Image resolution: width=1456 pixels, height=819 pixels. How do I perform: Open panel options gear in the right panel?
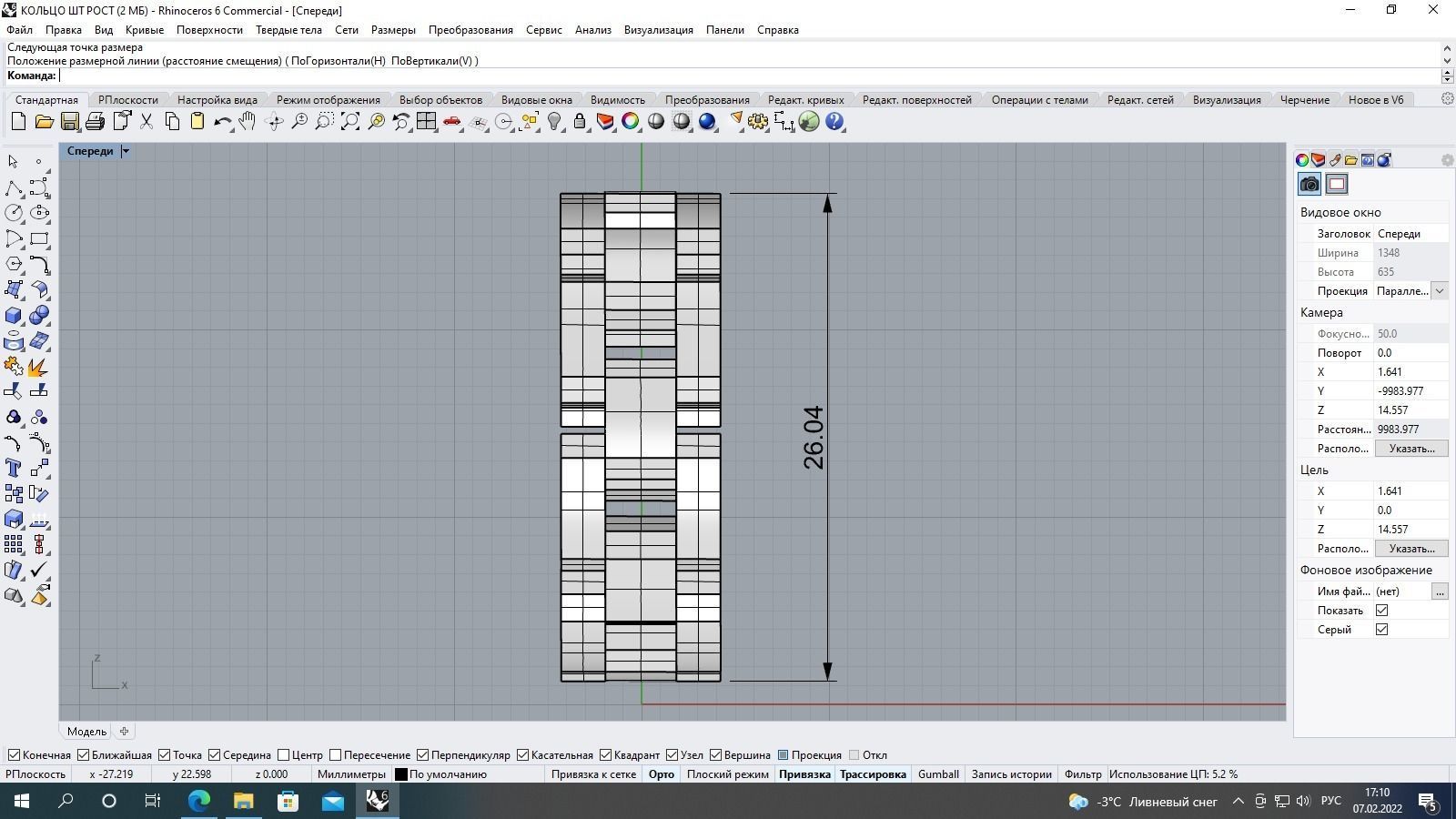pos(1447,160)
